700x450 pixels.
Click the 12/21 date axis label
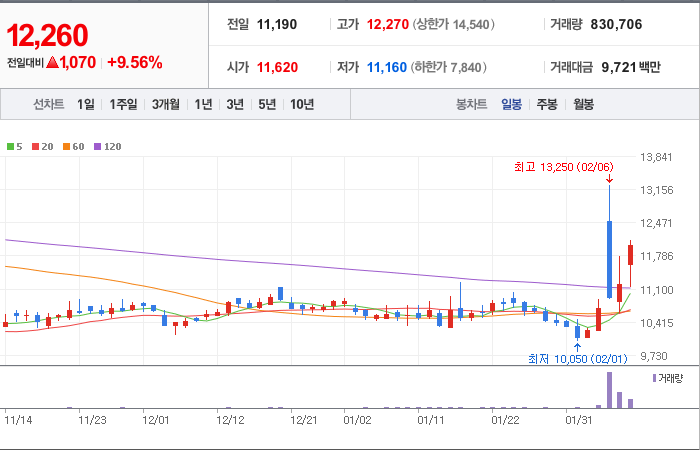304,421
